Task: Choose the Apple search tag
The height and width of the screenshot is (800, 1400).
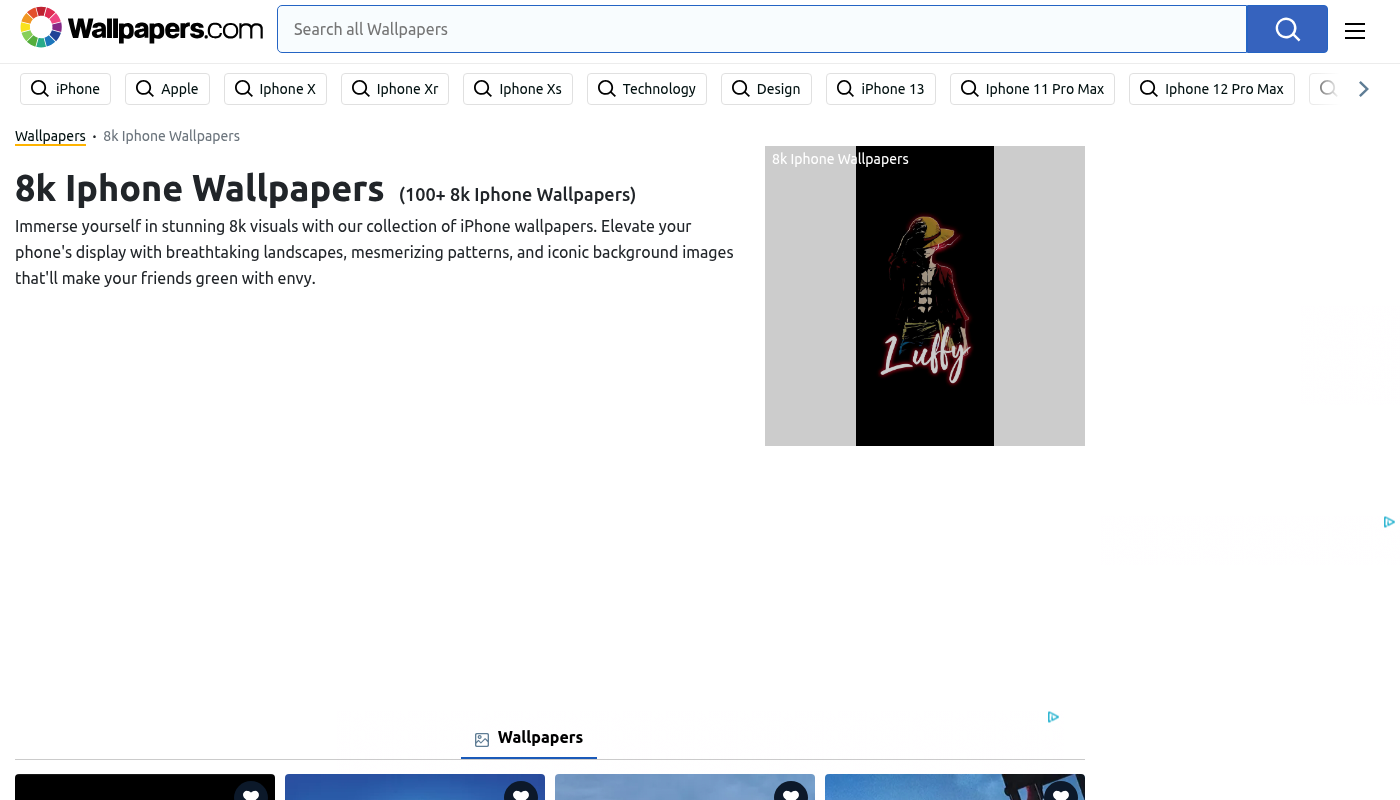Action: (x=167, y=89)
